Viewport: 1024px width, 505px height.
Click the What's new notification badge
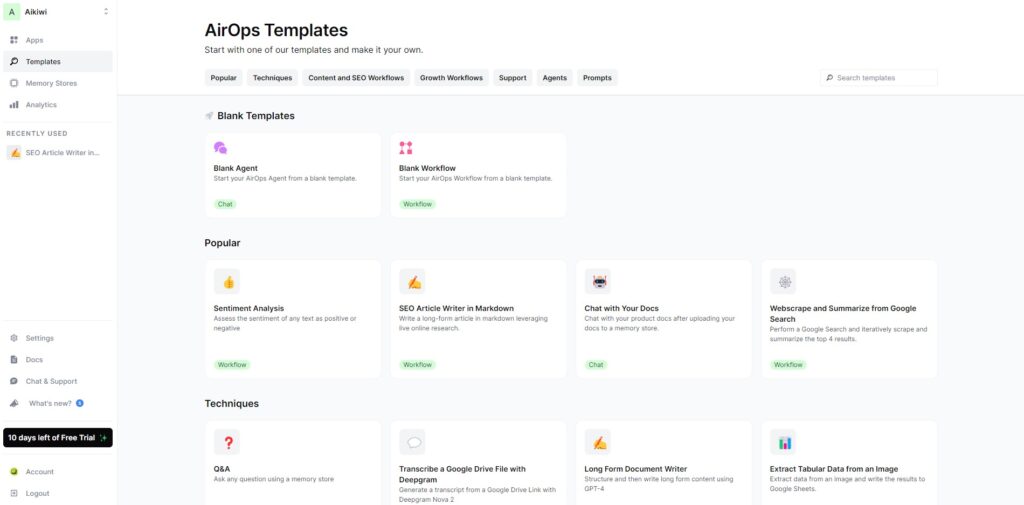coord(80,403)
